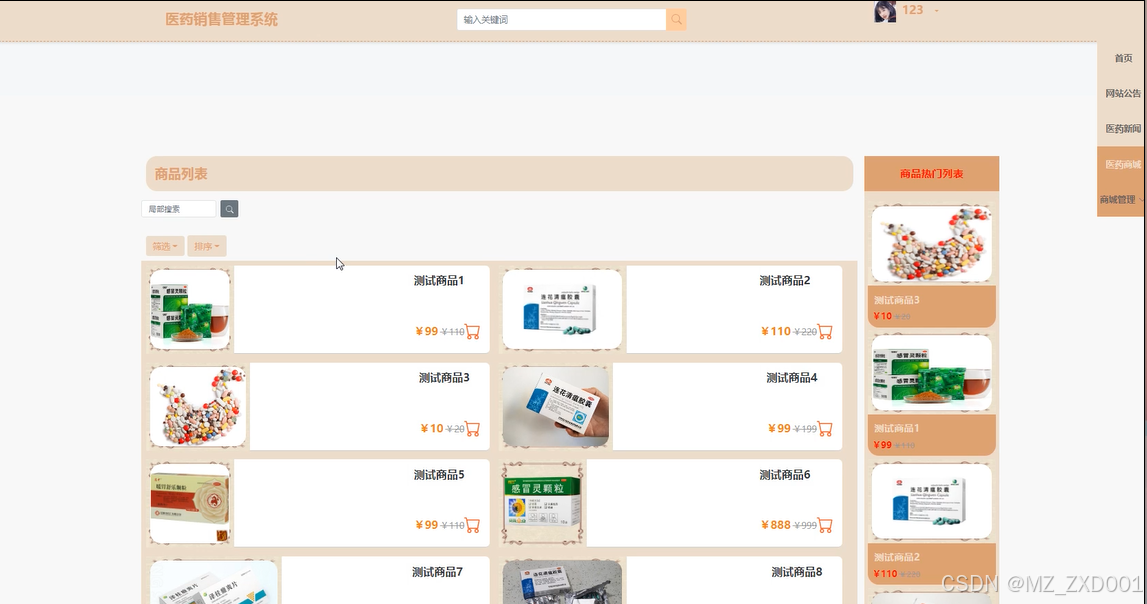The image size is (1147, 604).
Task: Click the ¥10 price of 测试商品3 in list
Action: click(x=432, y=429)
